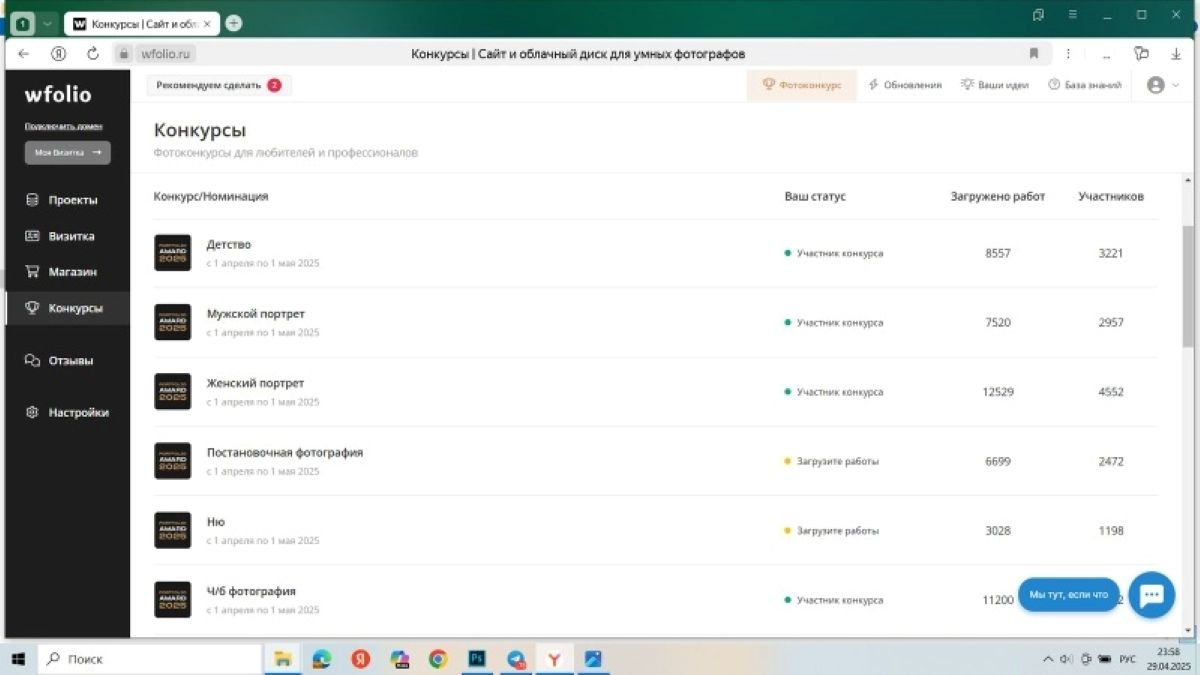This screenshot has height=675, width=1200.
Task: Click the wfolio logo
Action: (x=58, y=95)
